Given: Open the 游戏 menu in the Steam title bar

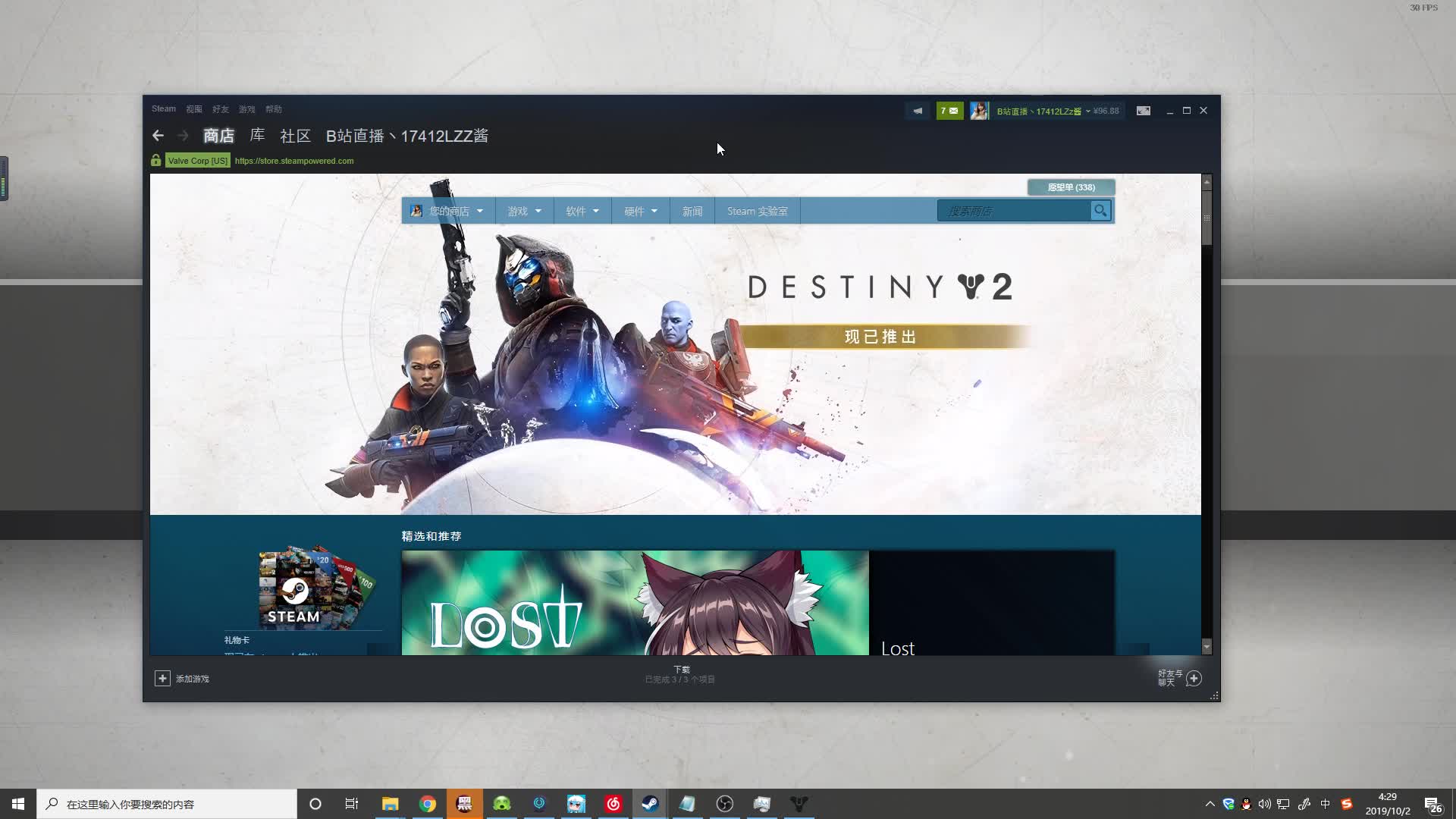Looking at the screenshot, I should click(x=247, y=109).
